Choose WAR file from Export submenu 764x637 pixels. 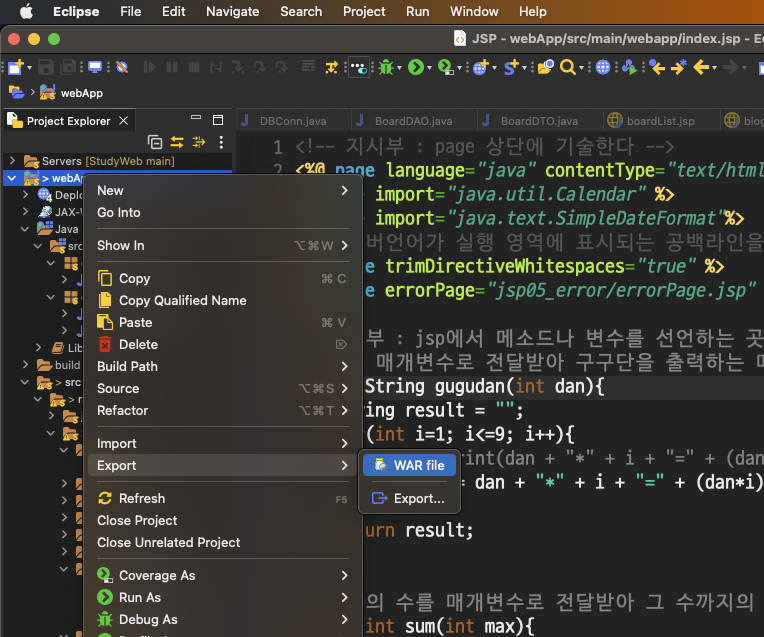coord(409,465)
